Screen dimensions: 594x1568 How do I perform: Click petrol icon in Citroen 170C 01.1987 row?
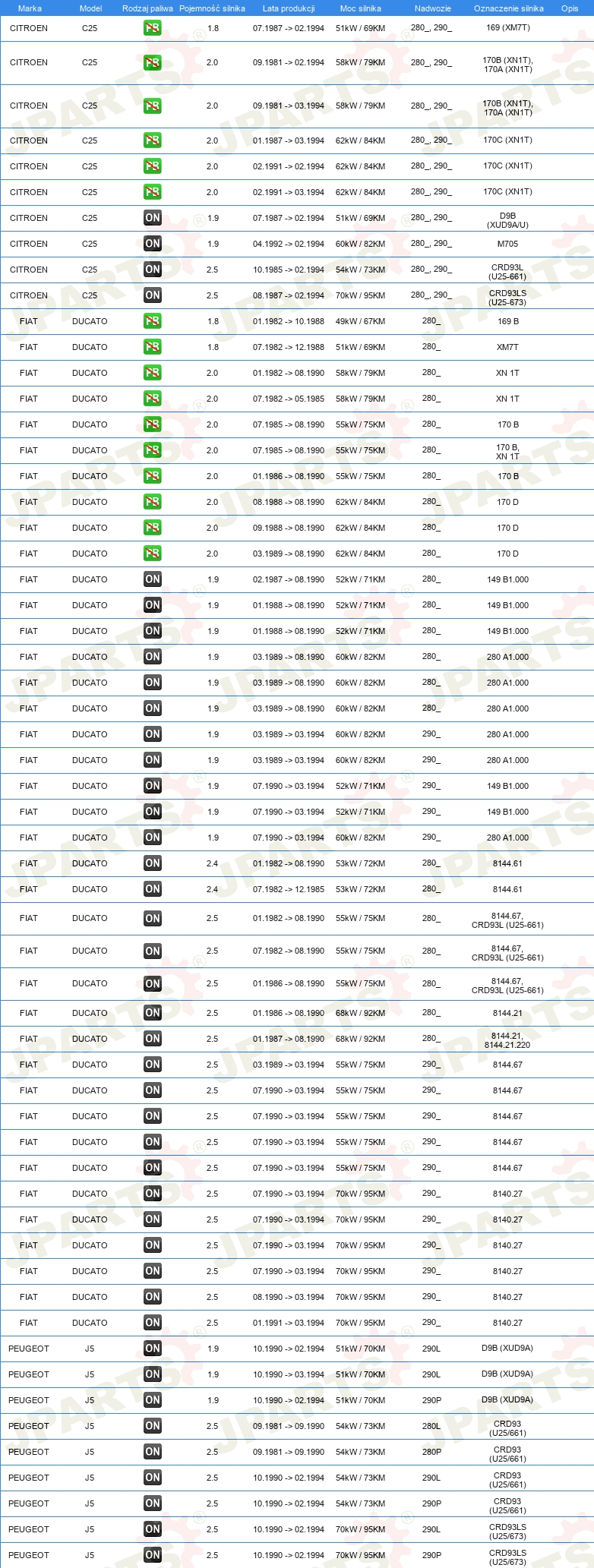point(152,140)
